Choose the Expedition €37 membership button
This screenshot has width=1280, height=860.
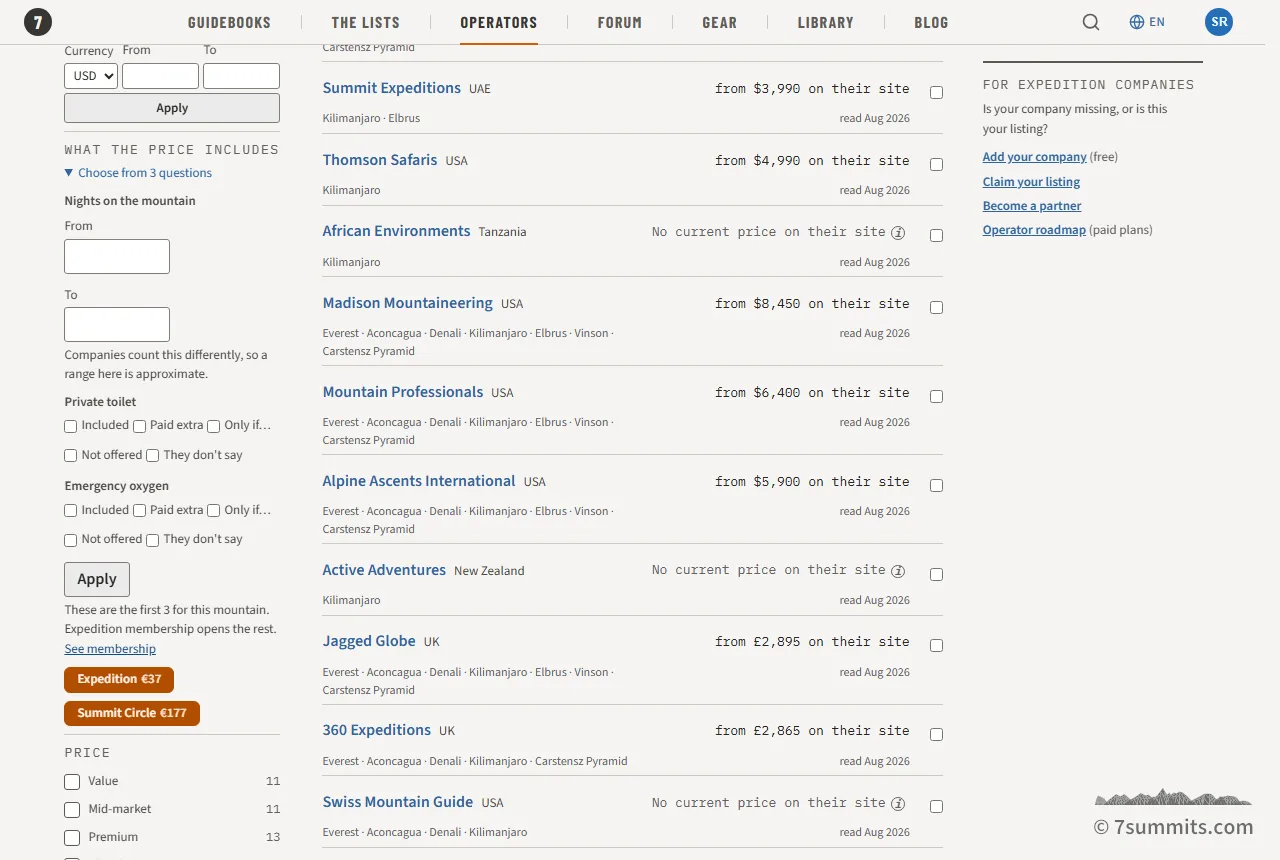pos(119,680)
